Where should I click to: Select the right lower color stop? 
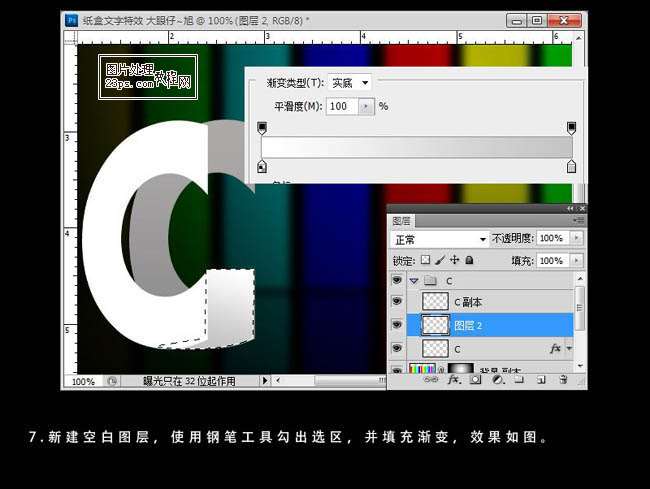[571, 166]
